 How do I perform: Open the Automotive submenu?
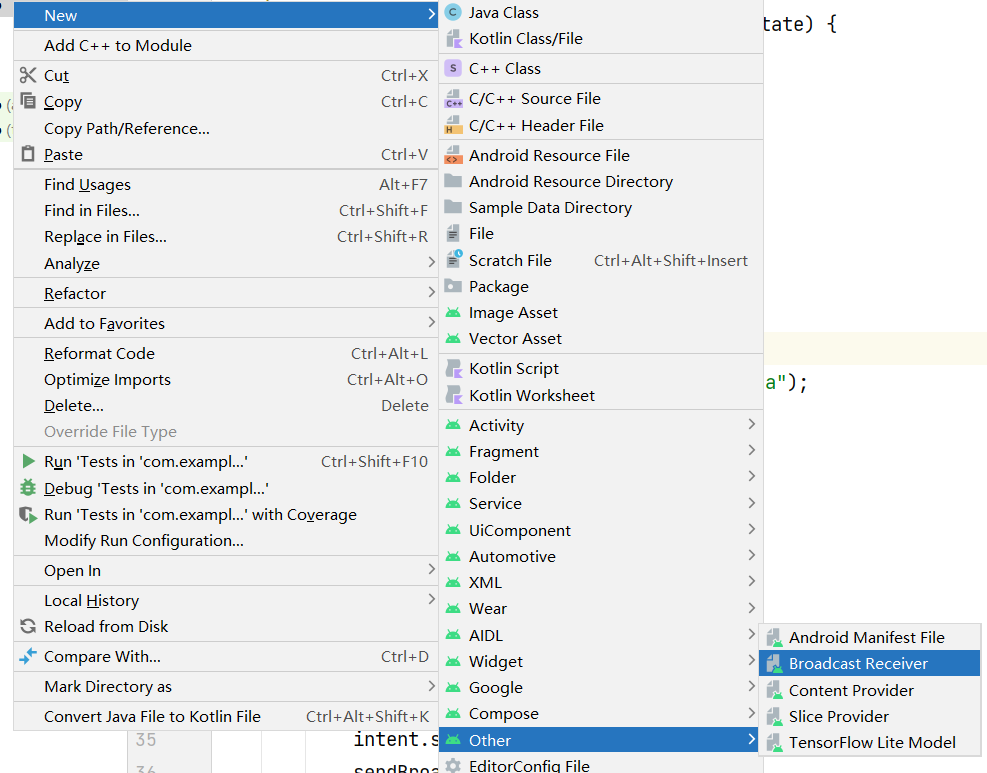pos(601,556)
